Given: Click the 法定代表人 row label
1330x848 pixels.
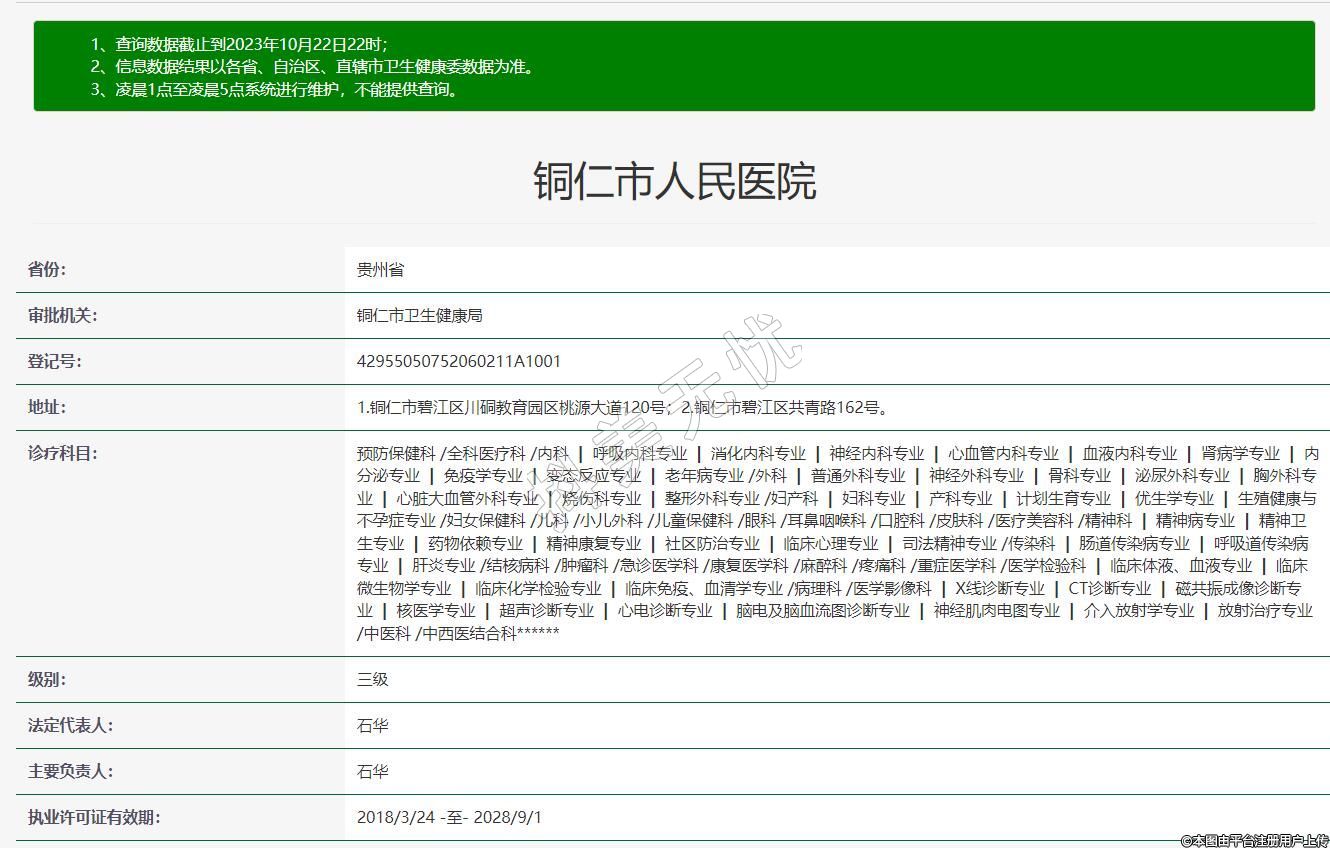Looking at the screenshot, I should coord(70,726).
